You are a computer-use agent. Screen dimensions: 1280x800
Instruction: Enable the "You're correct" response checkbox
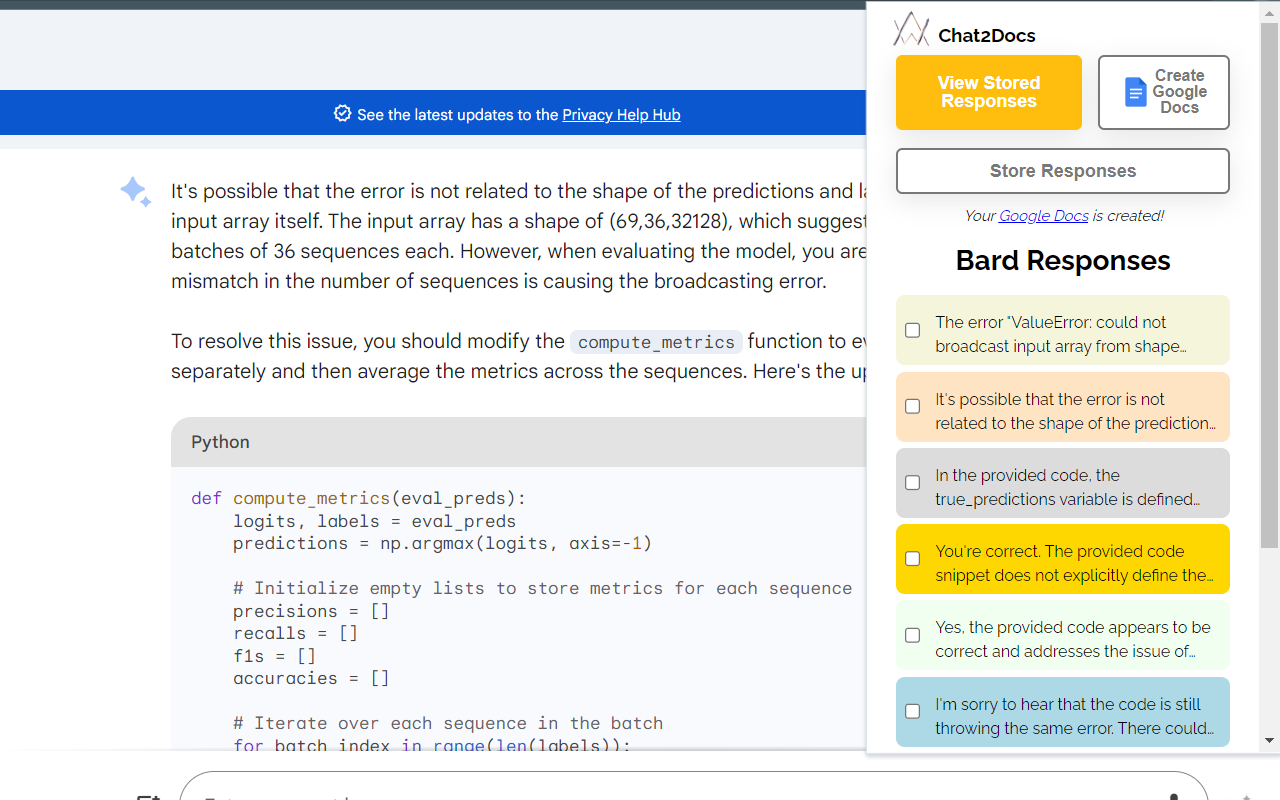913,559
